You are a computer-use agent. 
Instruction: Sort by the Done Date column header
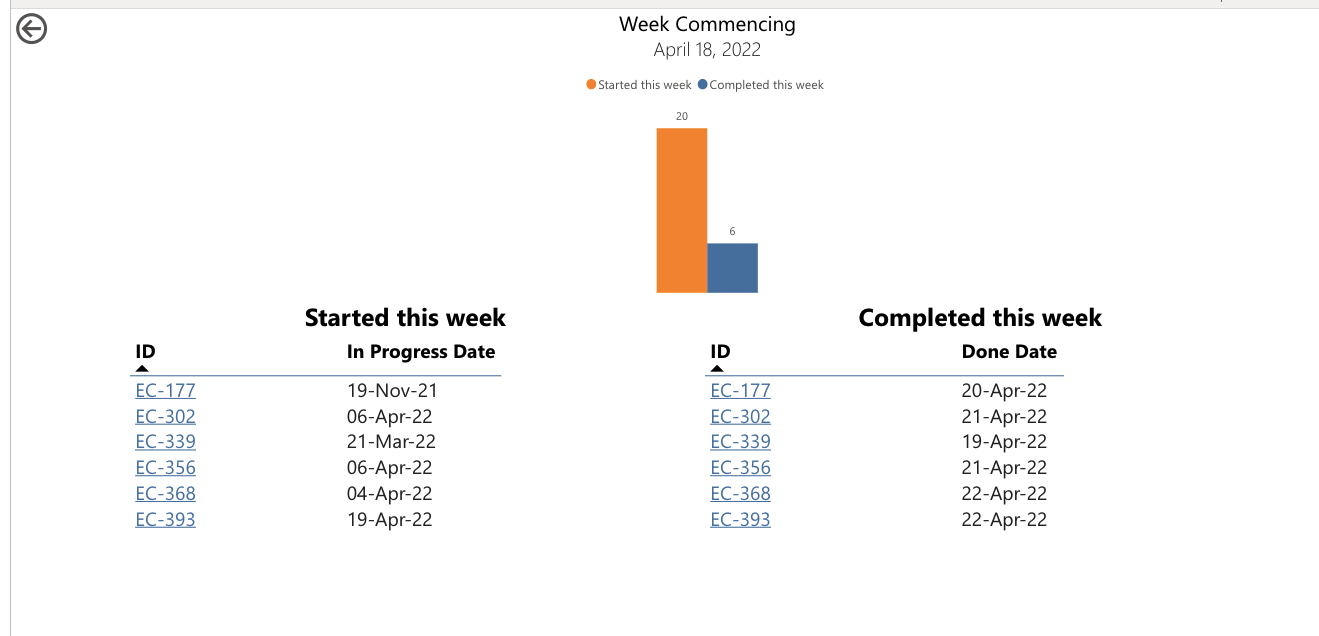(1009, 351)
